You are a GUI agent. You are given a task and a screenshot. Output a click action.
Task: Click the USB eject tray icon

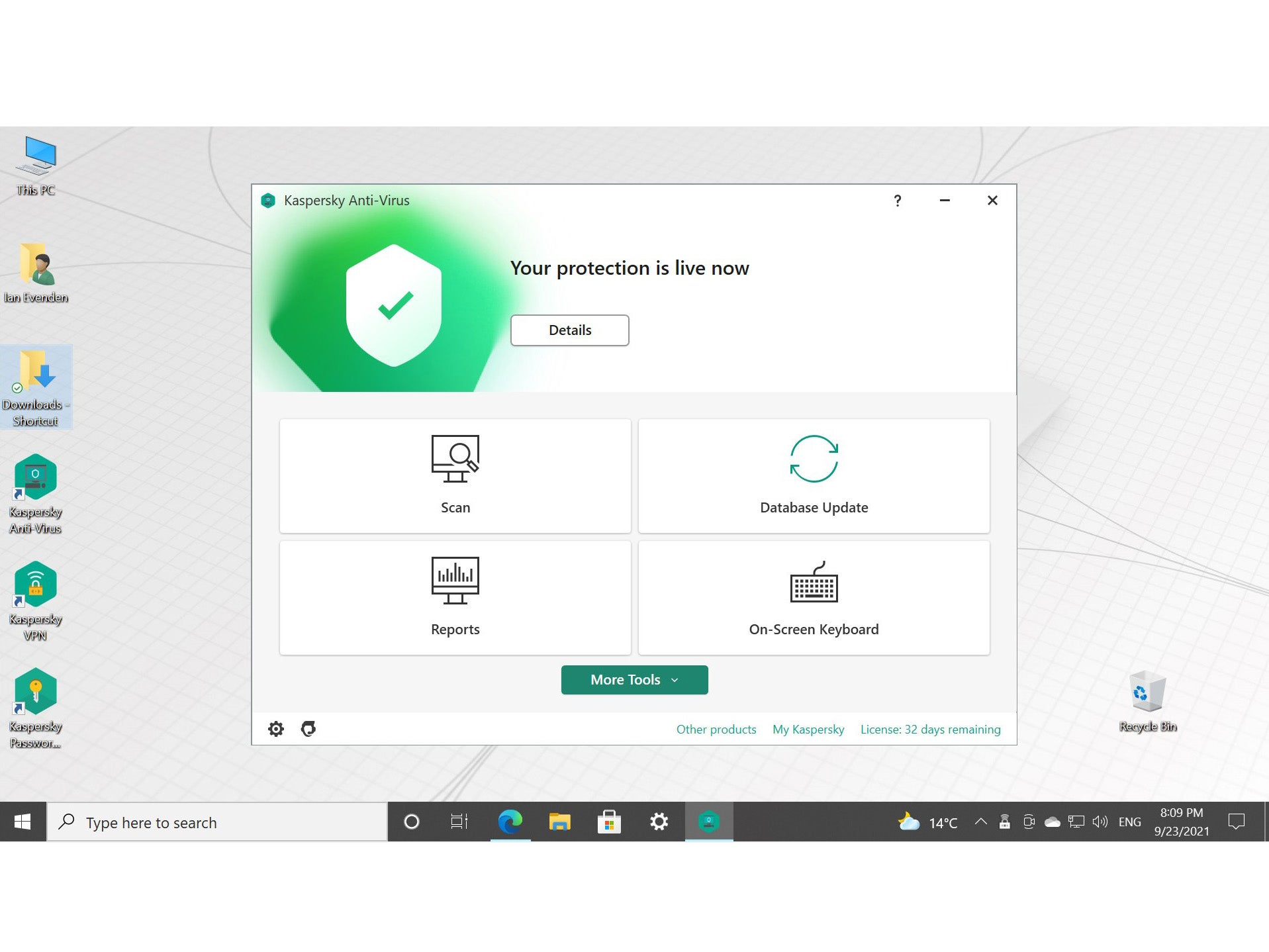pos(1004,822)
